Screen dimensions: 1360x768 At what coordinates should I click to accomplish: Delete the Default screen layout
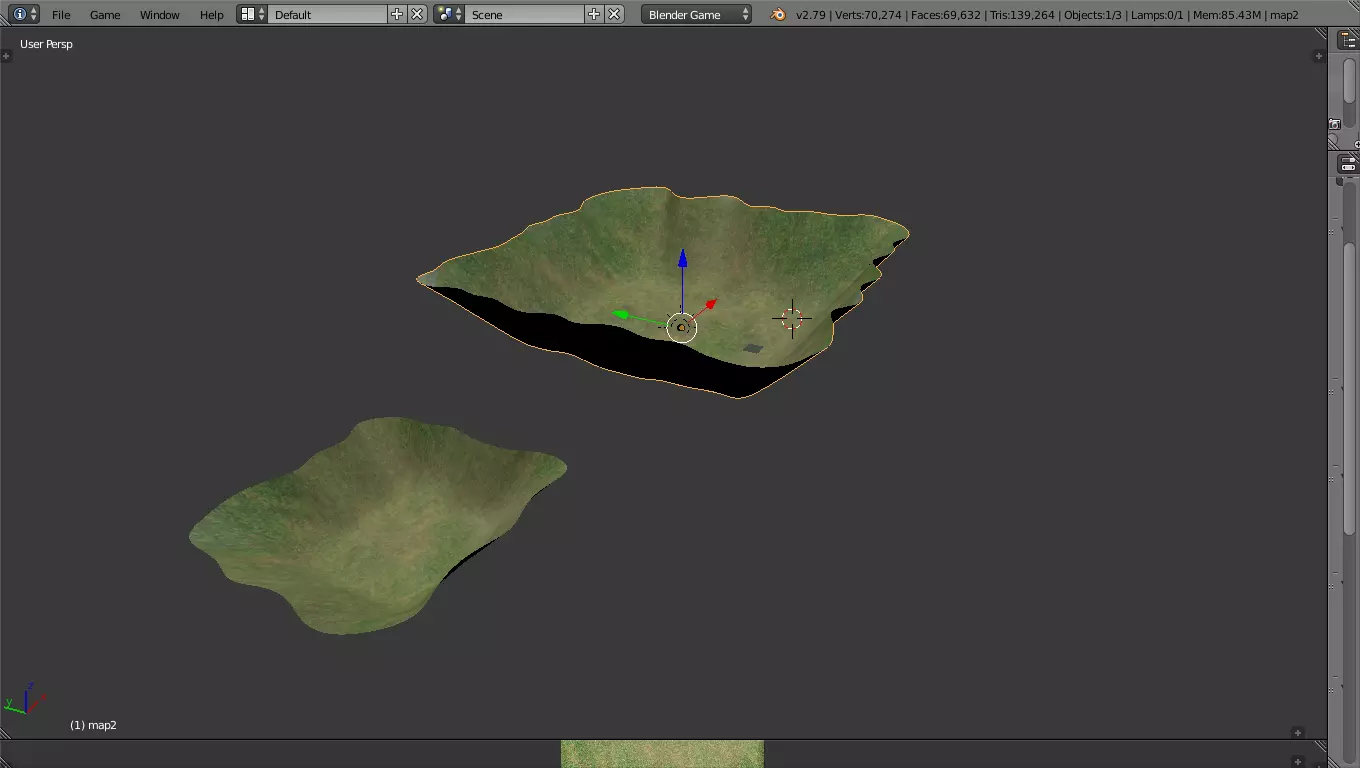[417, 14]
